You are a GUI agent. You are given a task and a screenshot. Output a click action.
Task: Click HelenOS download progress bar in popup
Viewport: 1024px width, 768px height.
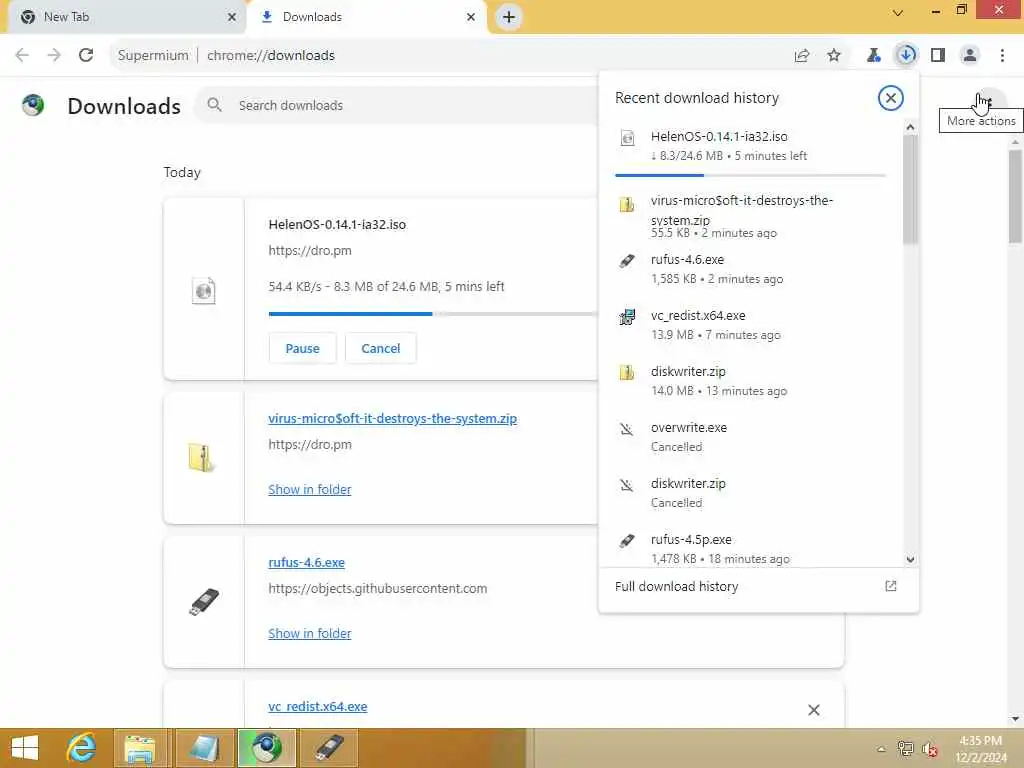[750, 175]
